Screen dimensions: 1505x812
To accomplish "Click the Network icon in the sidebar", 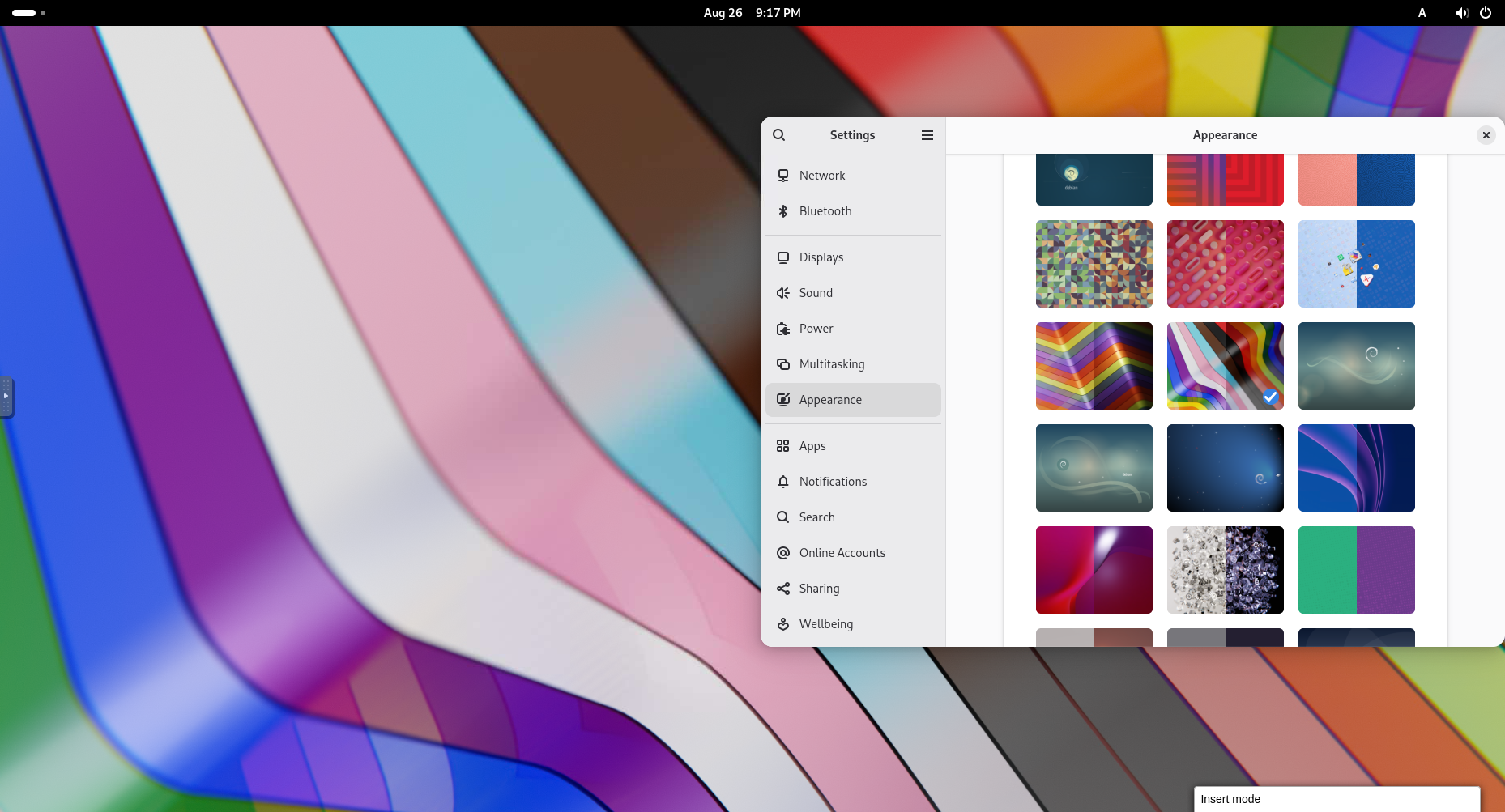I will [x=783, y=176].
